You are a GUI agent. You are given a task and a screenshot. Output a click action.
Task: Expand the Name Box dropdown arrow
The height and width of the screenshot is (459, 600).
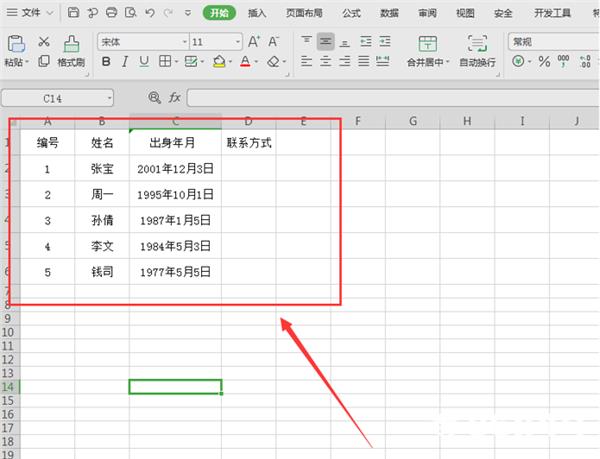pyautogui.click(x=109, y=98)
